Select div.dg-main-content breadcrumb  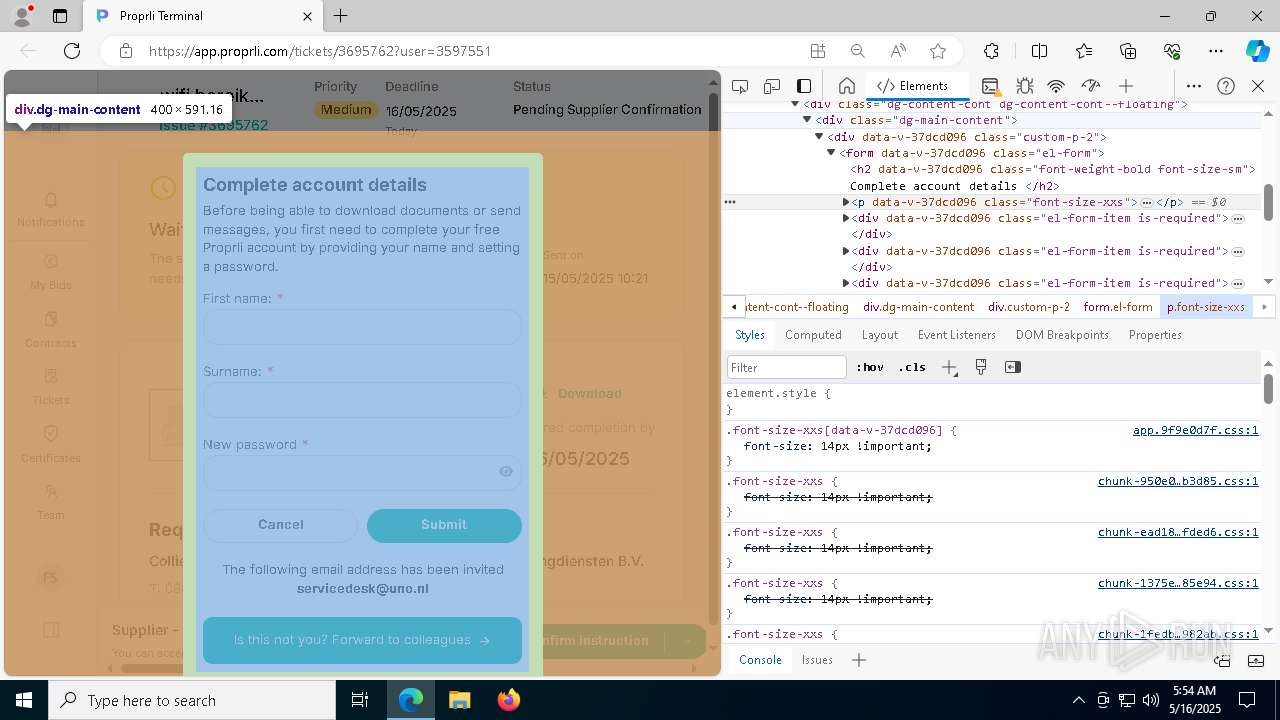[918, 307]
